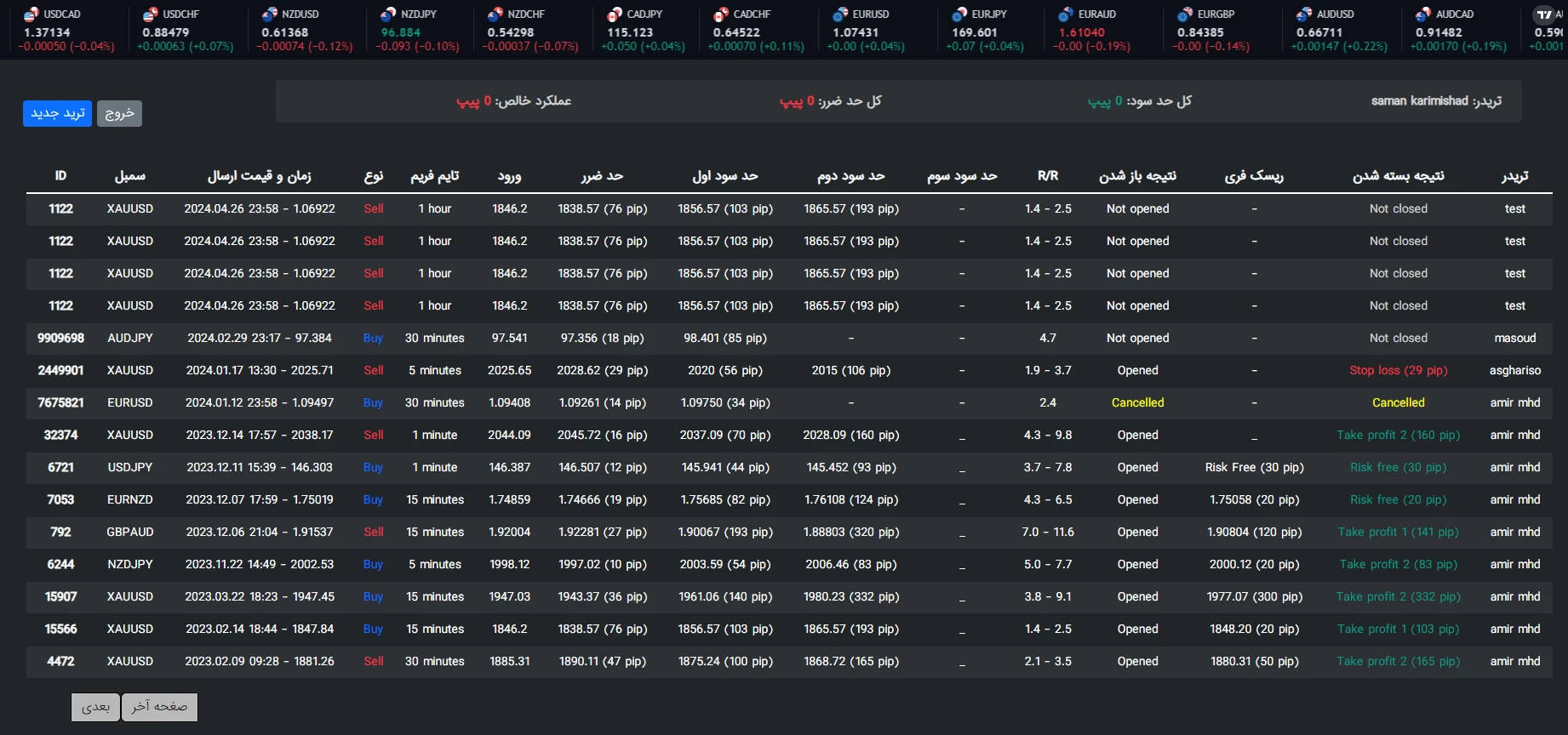Click the R/R column header
Screen dimensions: 1568x735
(x=1047, y=176)
